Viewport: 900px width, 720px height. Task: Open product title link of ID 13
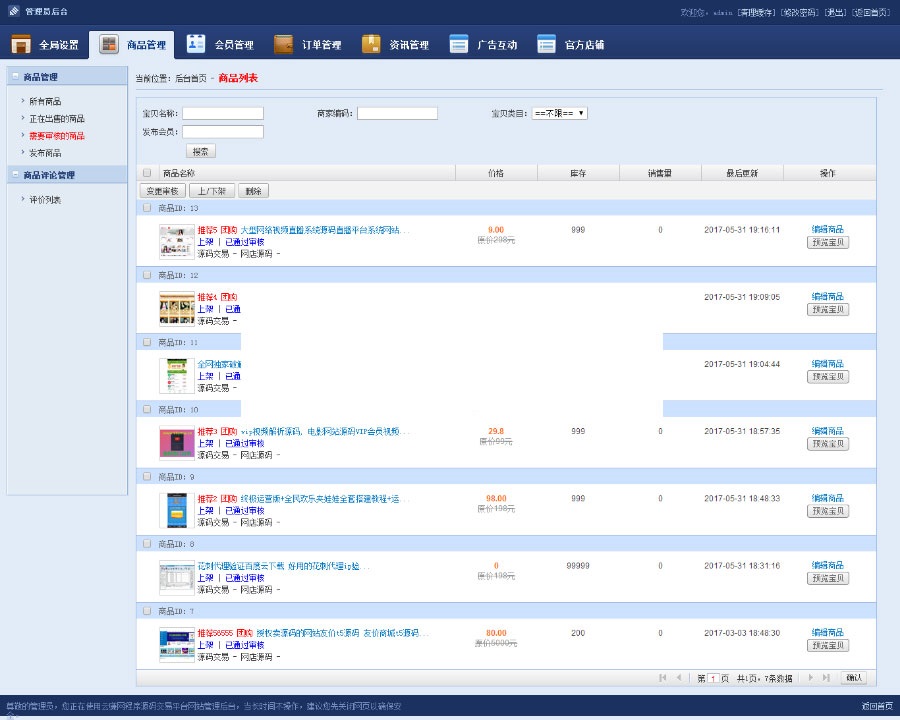click(x=325, y=230)
